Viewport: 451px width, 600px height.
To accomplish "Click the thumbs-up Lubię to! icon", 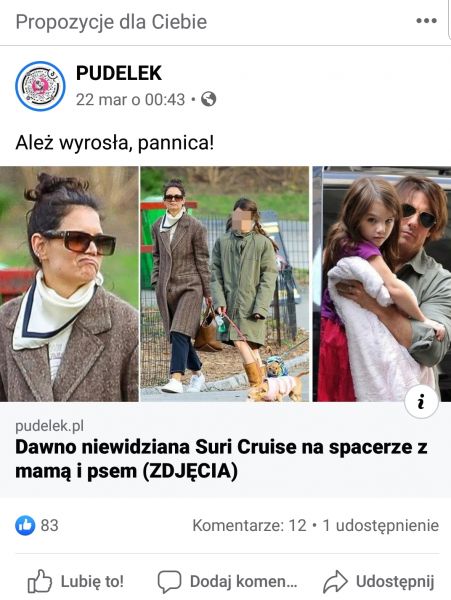I will (40, 581).
